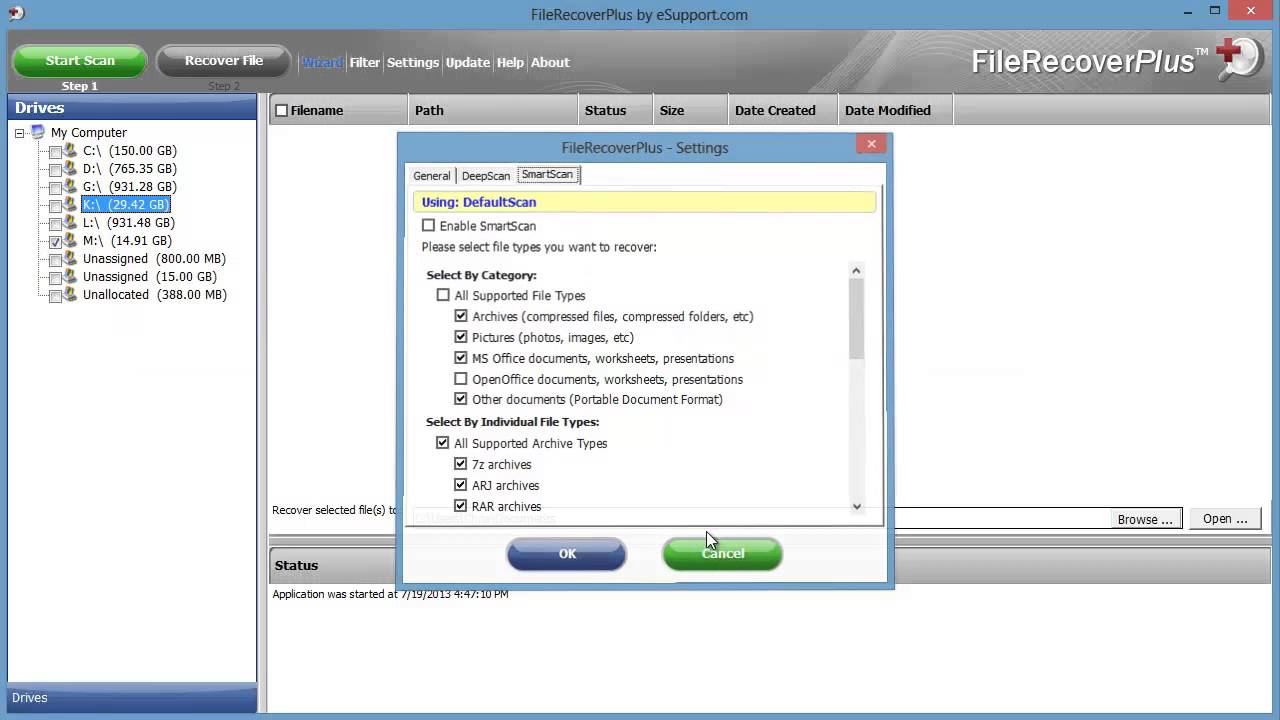
Task: Select the SmartScan settings tab
Action: coord(548,175)
